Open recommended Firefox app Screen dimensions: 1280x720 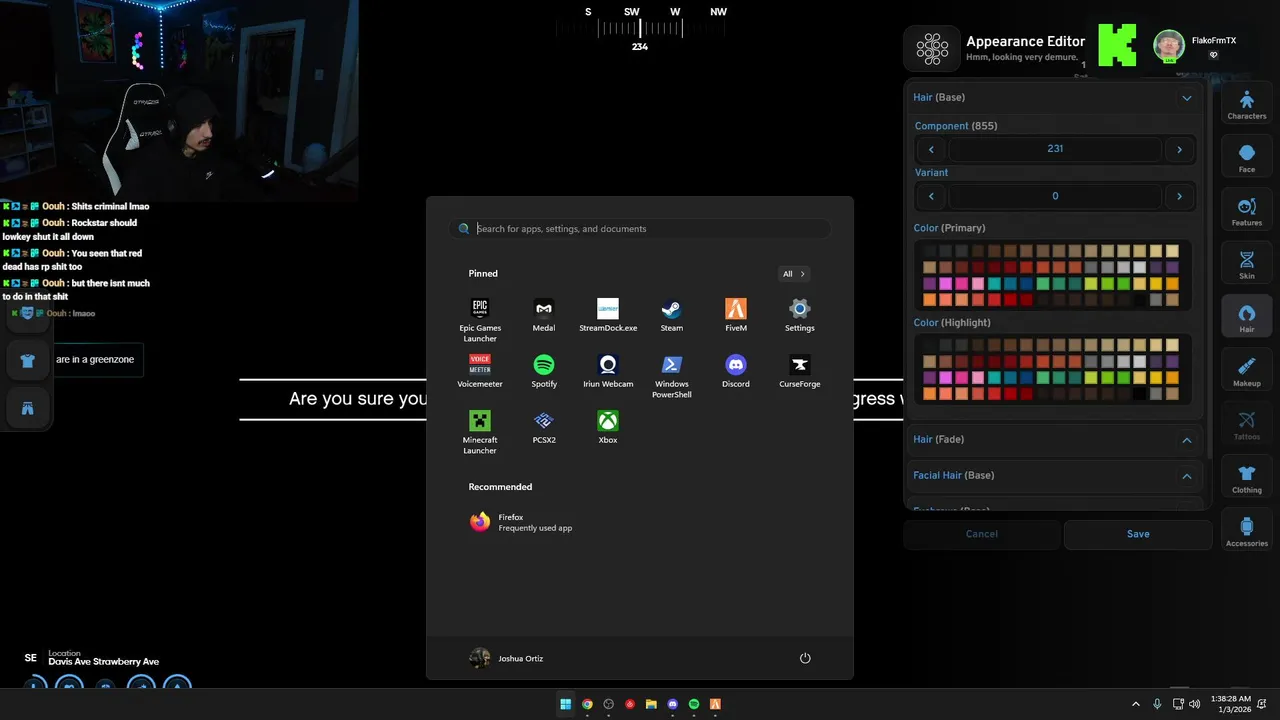point(522,522)
